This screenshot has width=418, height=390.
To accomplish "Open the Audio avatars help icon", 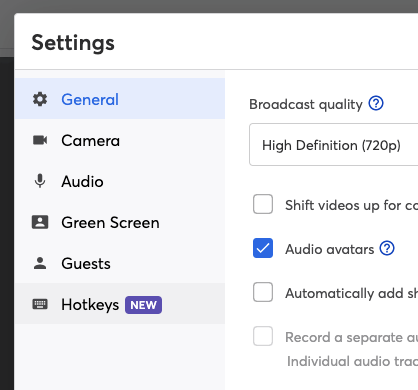I will click(387, 248).
